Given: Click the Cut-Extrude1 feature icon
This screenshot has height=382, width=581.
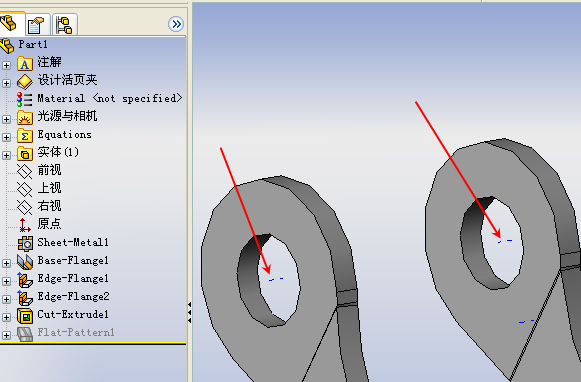Looking at the screenshot, I should [x=25, y=316].
